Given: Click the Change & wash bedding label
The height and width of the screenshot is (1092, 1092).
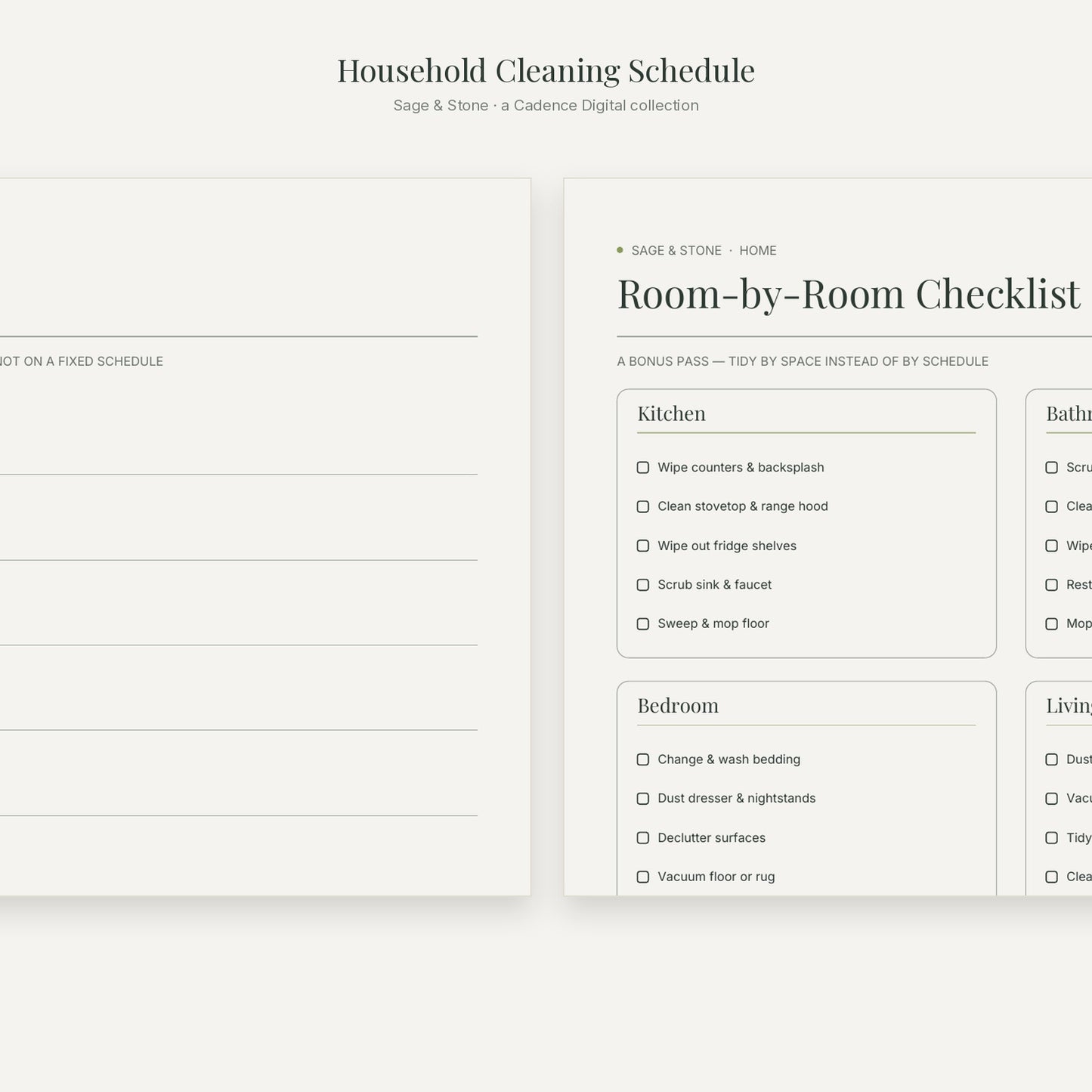Looking at the screenshot, I should 729,759.
